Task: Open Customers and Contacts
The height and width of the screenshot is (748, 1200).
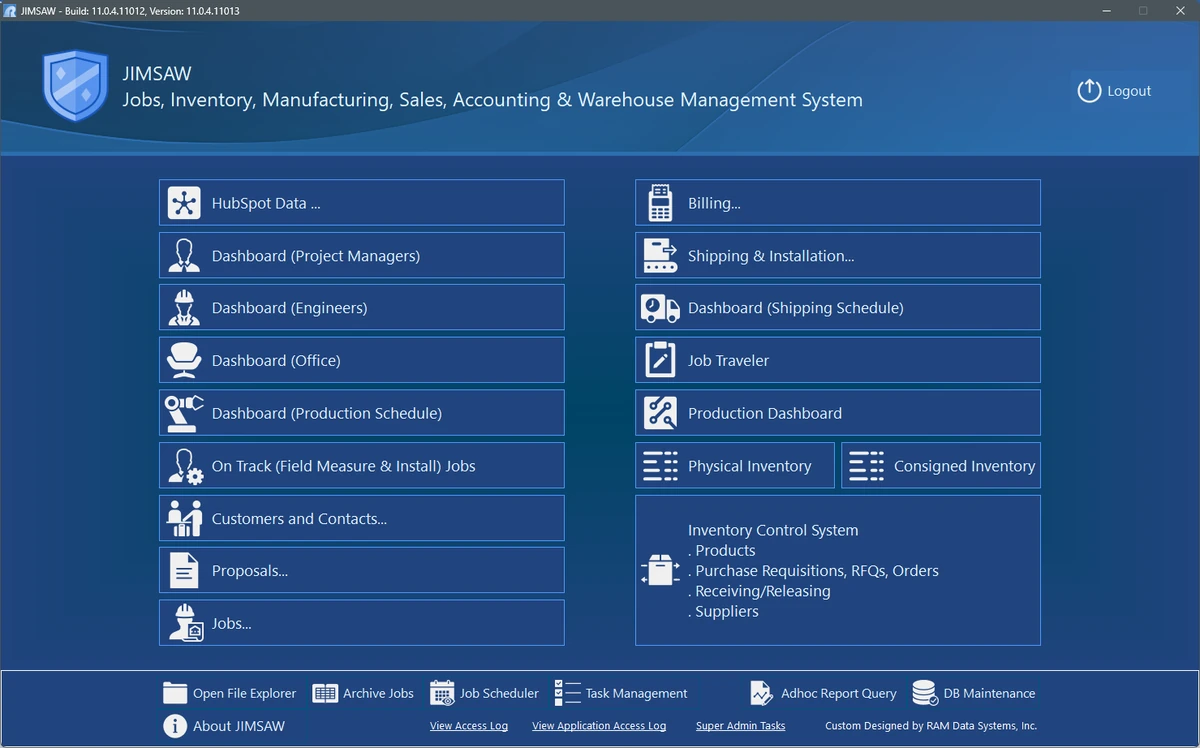Action: [362, 518]
